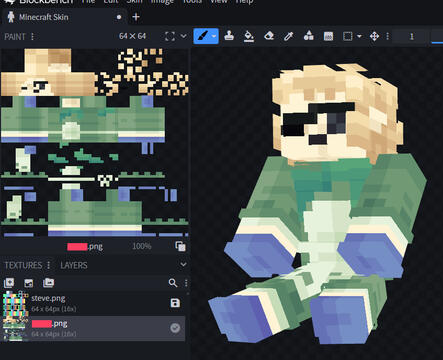
Task: Click the copy icon next to 100%
Action: (x=180, y=246)
